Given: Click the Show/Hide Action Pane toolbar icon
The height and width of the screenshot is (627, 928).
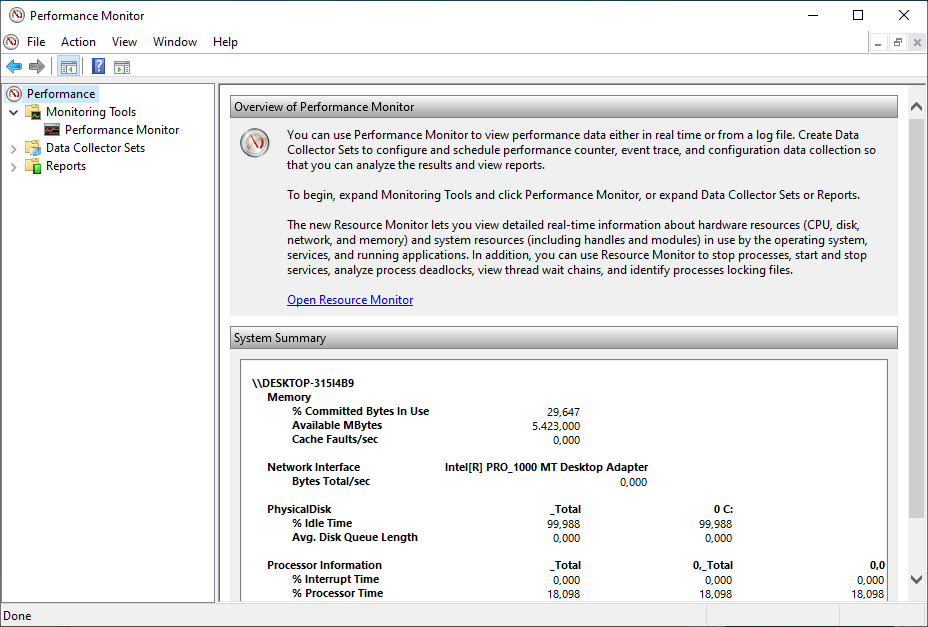Looking at the screenshot, I should pyautogui.click(x=122, y=66).
